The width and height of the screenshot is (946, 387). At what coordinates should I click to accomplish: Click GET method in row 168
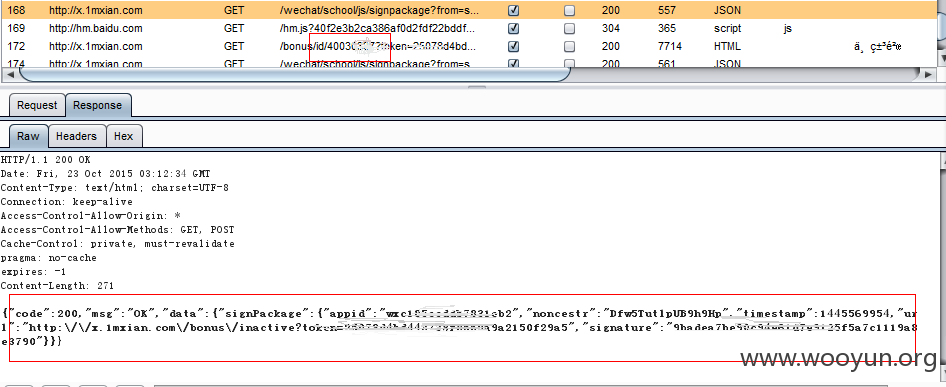click(233, 10)
